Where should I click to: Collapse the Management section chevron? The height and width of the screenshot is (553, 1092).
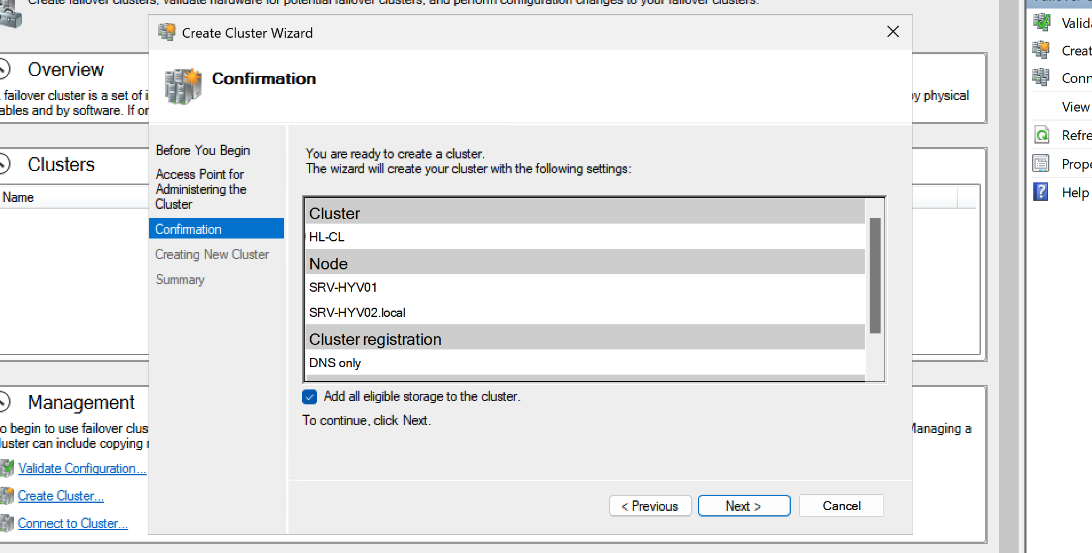tap(5, 403)
